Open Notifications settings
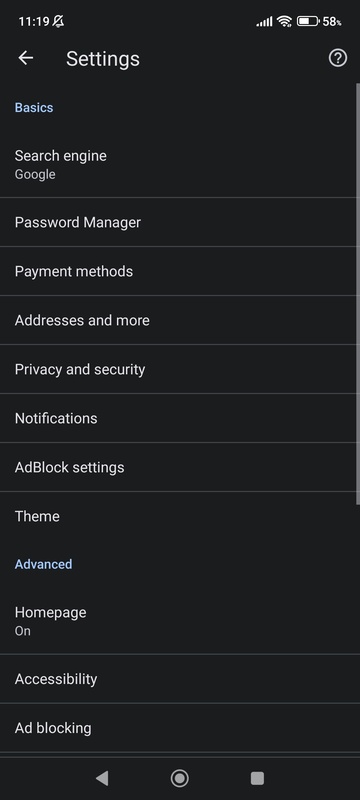The image size is (360, 800). coord(180,418)
